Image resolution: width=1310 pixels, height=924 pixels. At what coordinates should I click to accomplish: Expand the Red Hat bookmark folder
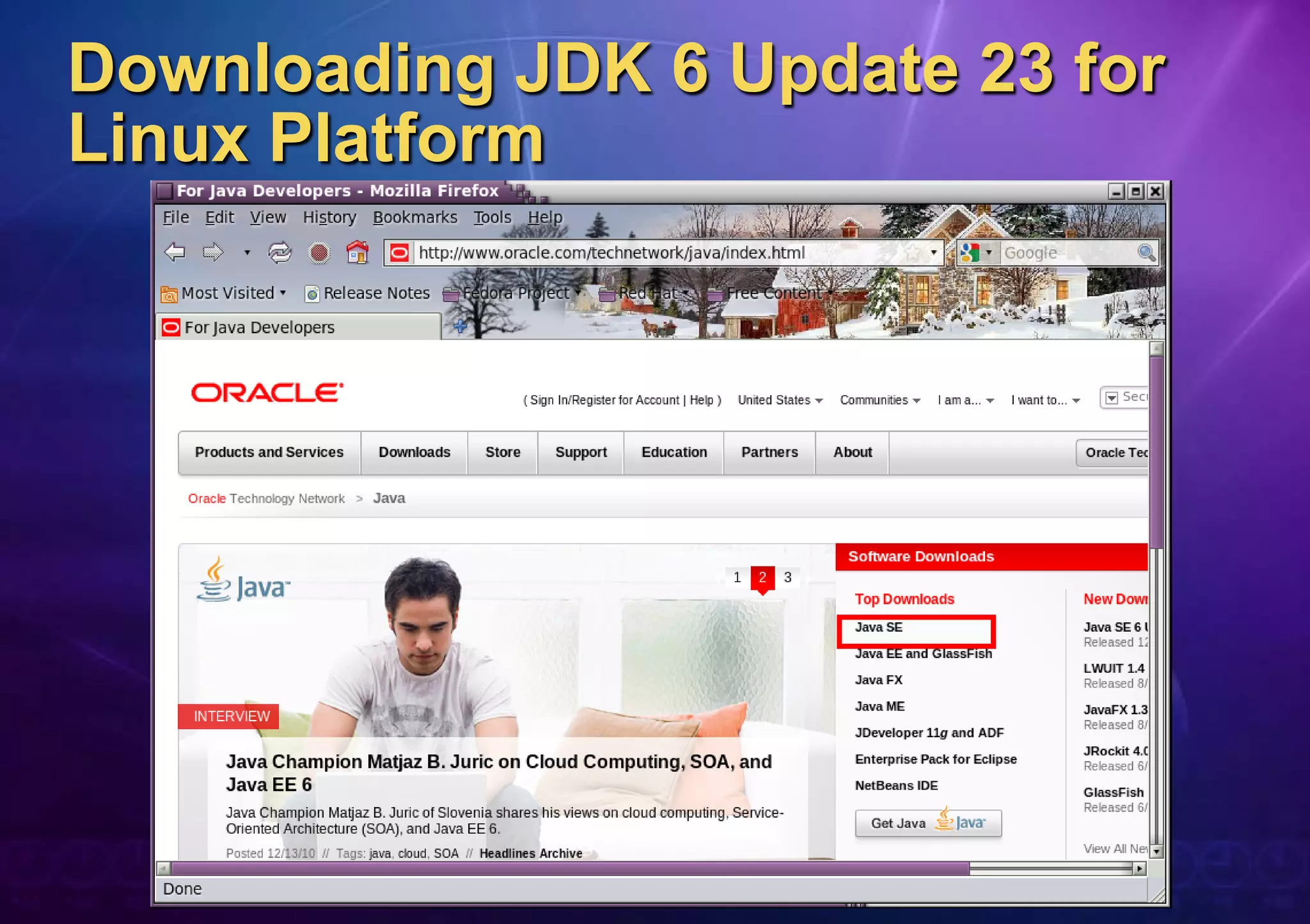click(x=644, y=293)
